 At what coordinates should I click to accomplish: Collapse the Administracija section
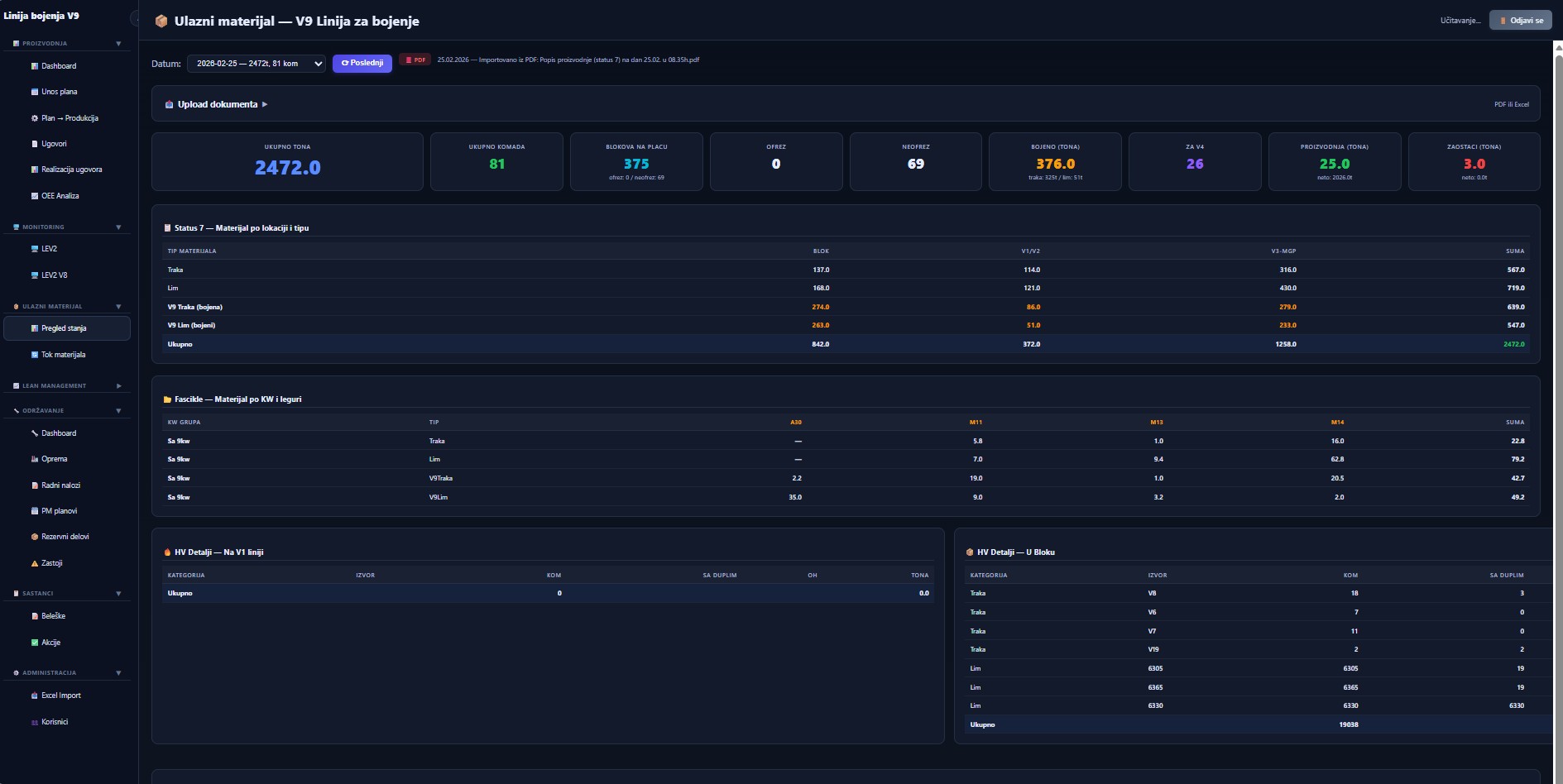118,672
